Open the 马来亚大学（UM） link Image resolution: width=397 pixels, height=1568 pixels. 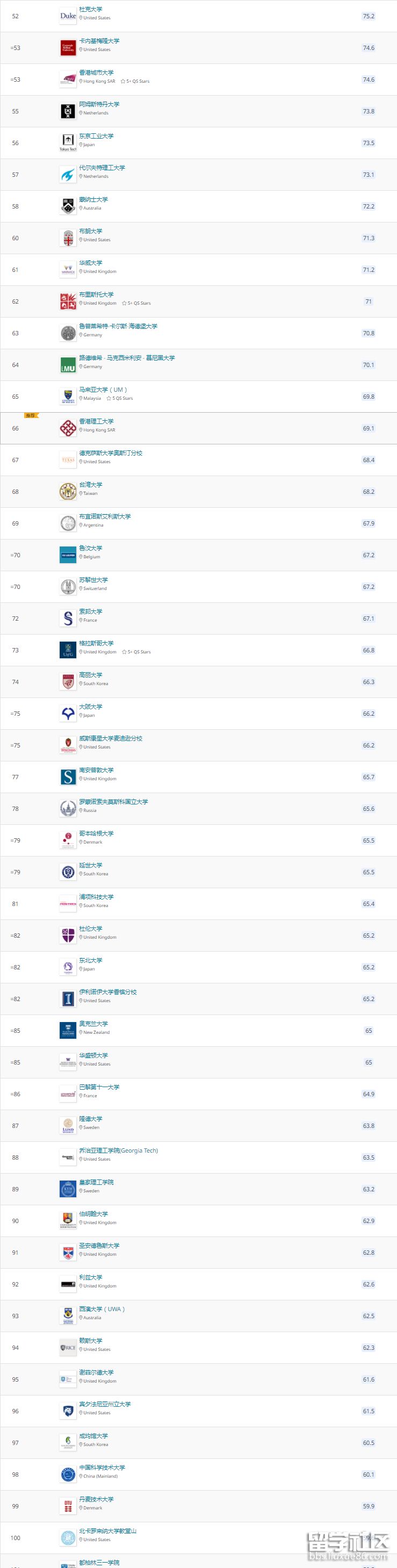103,390
